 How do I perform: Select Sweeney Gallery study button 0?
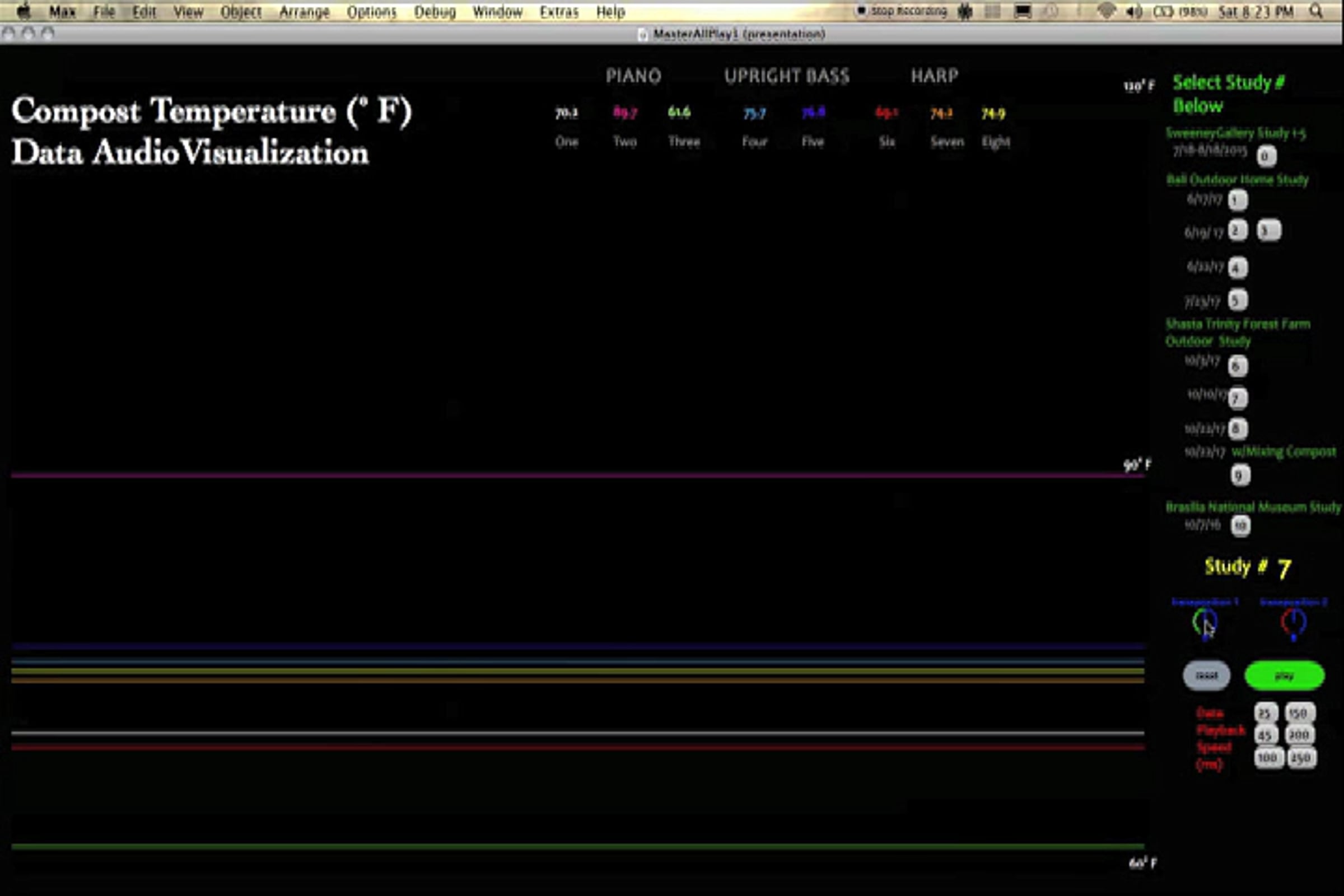click(x=1266, y=156)
